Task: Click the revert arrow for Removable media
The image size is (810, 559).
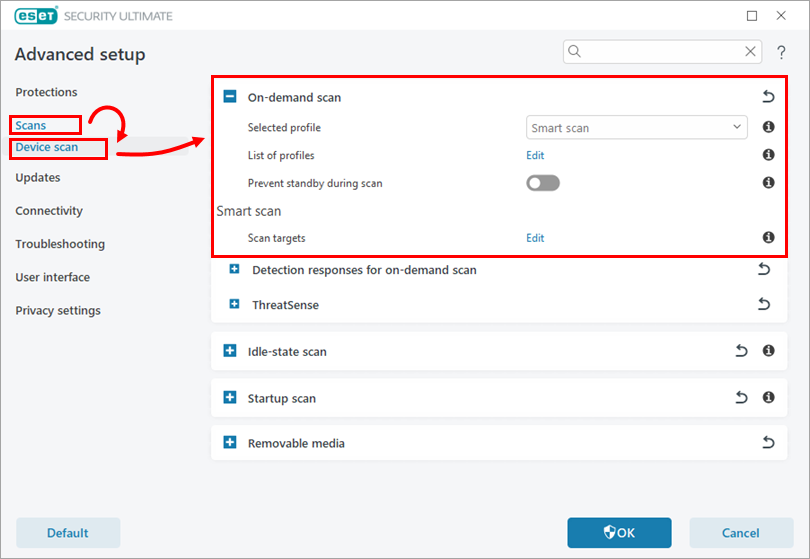Action: tap(767, 443)
